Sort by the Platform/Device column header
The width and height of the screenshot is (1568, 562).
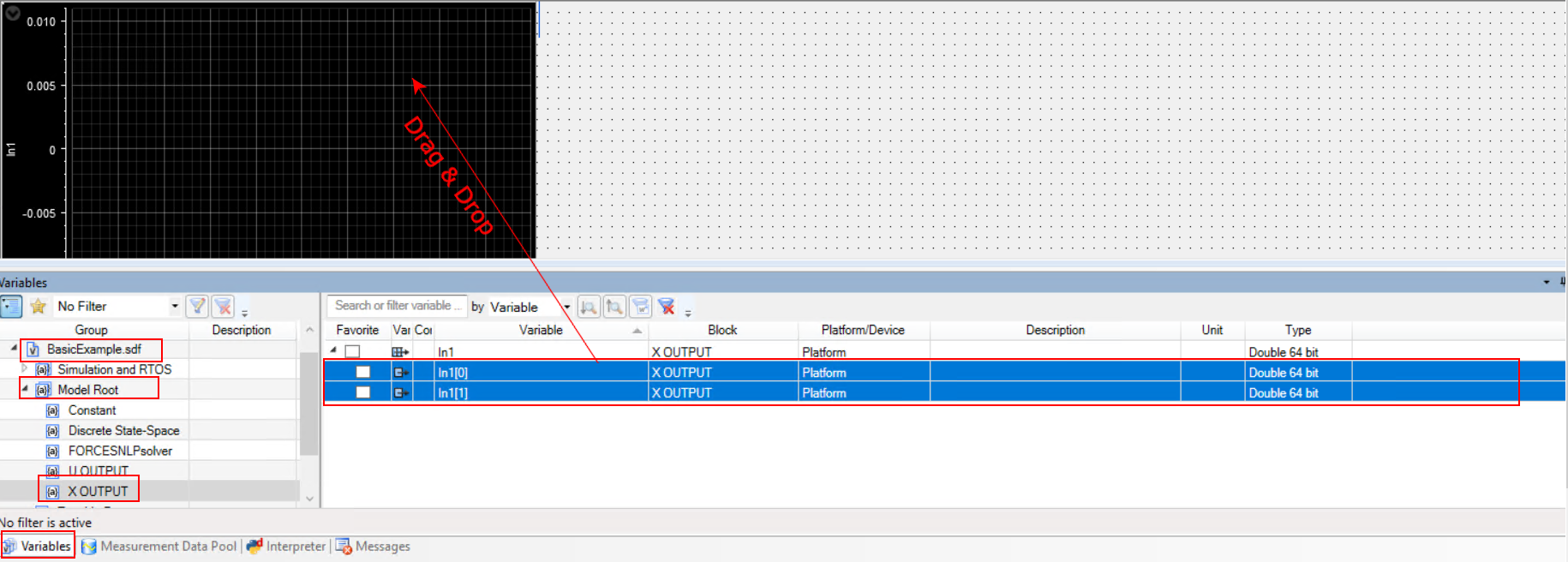[862, 330]
